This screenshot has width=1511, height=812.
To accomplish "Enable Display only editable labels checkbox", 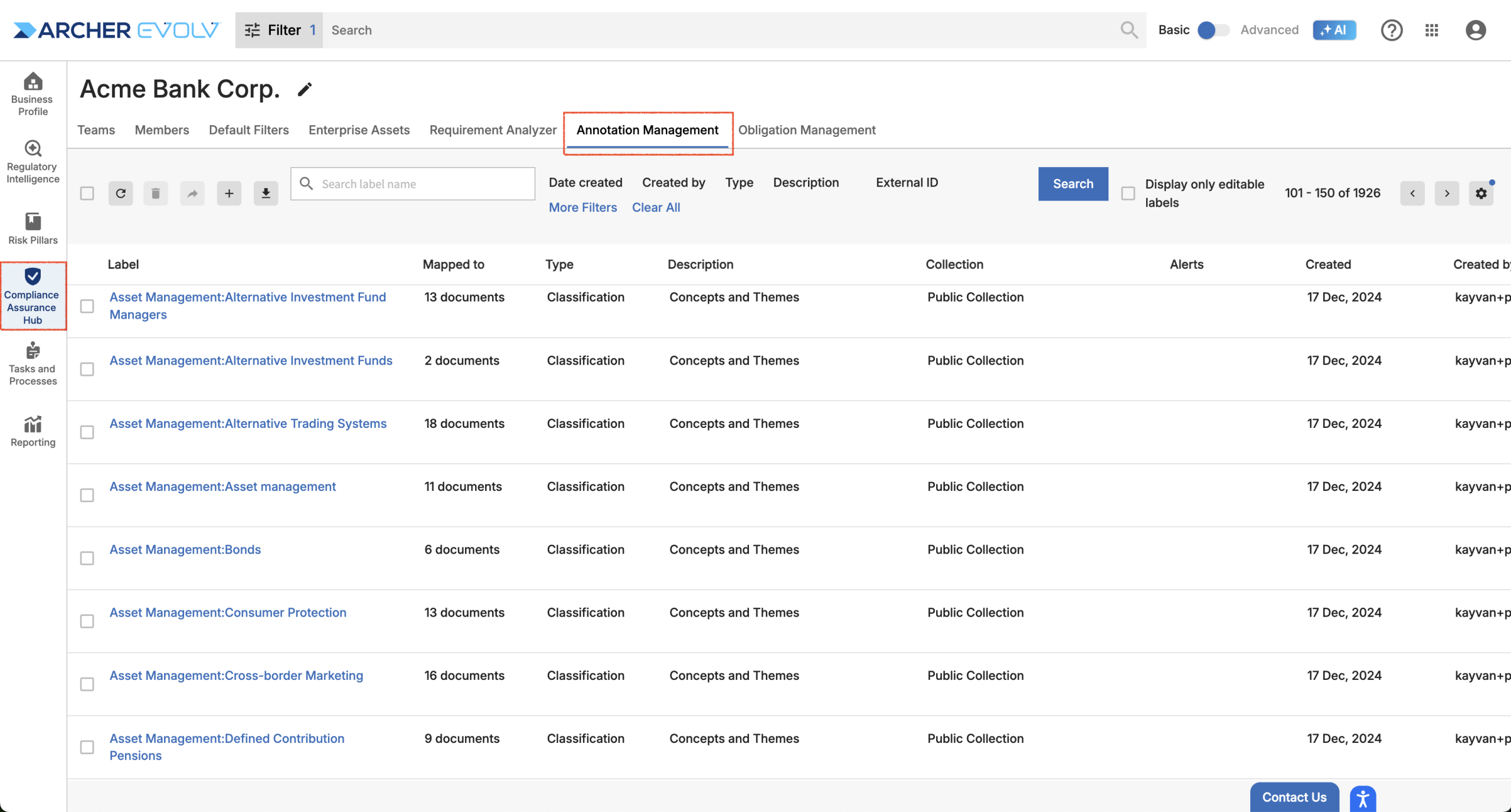I will point(1128,193).
